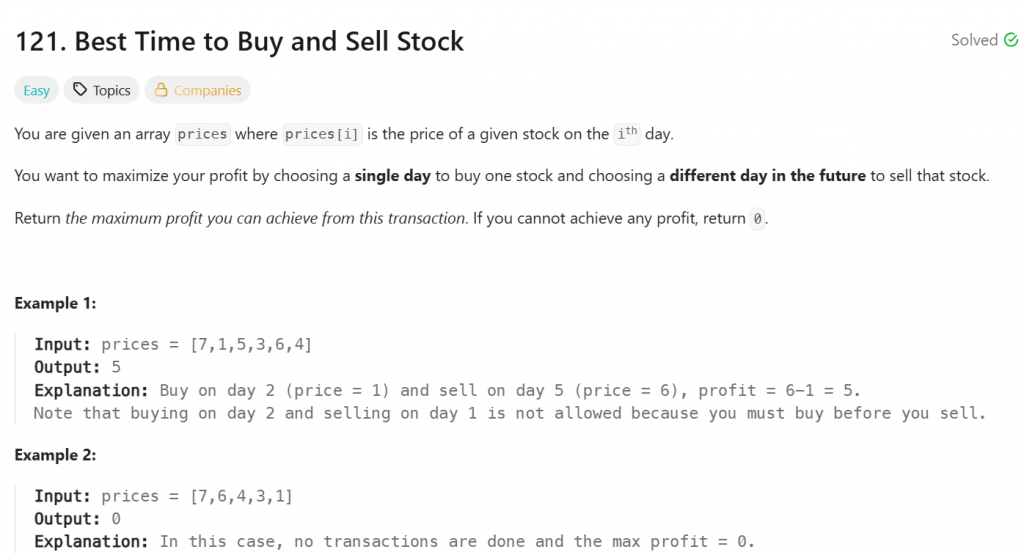This screenshot has width=1024, height=555.
Task: Click bold text different day in the future
Action: (x=767, y=176)
